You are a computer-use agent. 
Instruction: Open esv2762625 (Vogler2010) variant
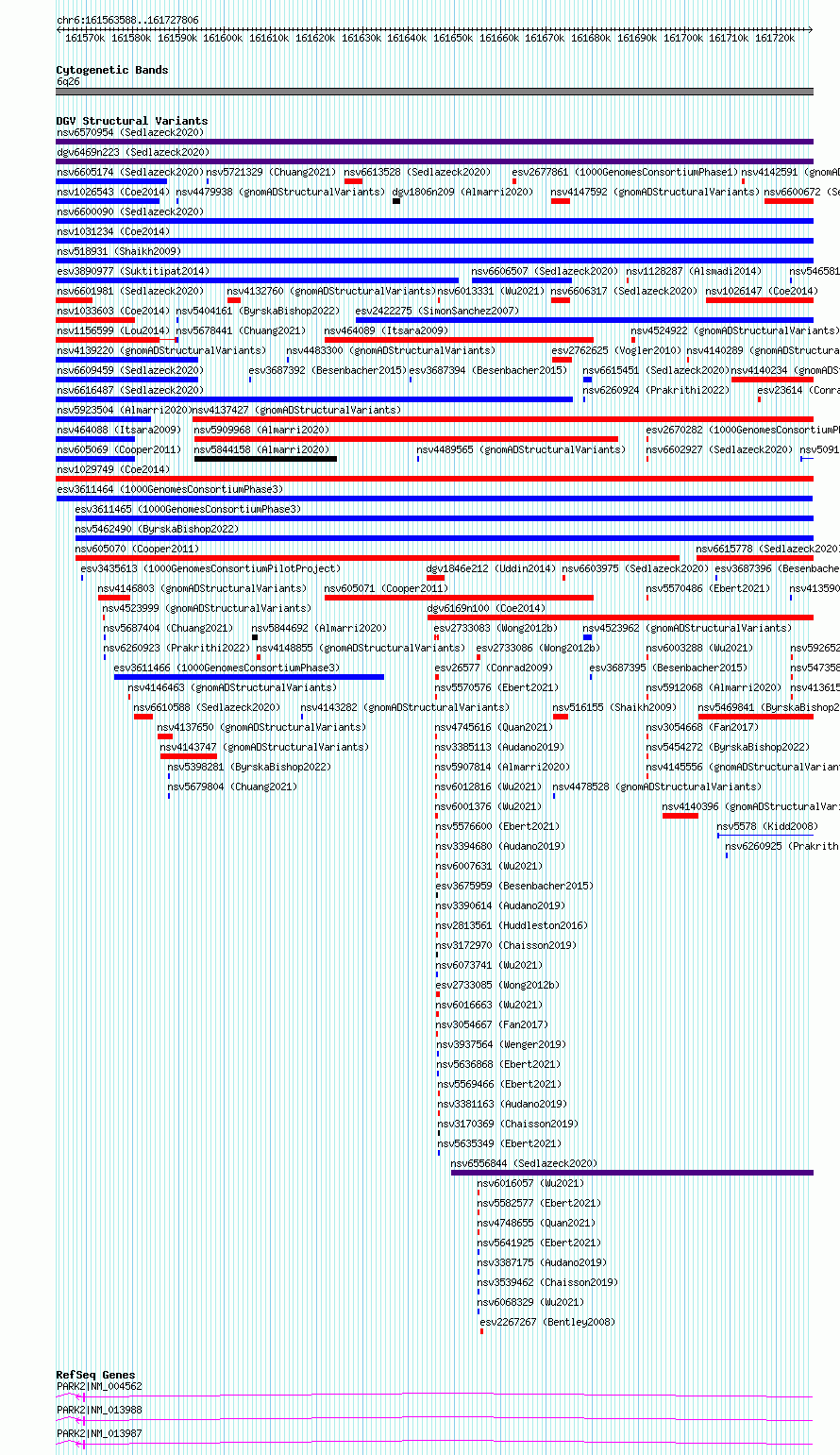click(616, 350)
